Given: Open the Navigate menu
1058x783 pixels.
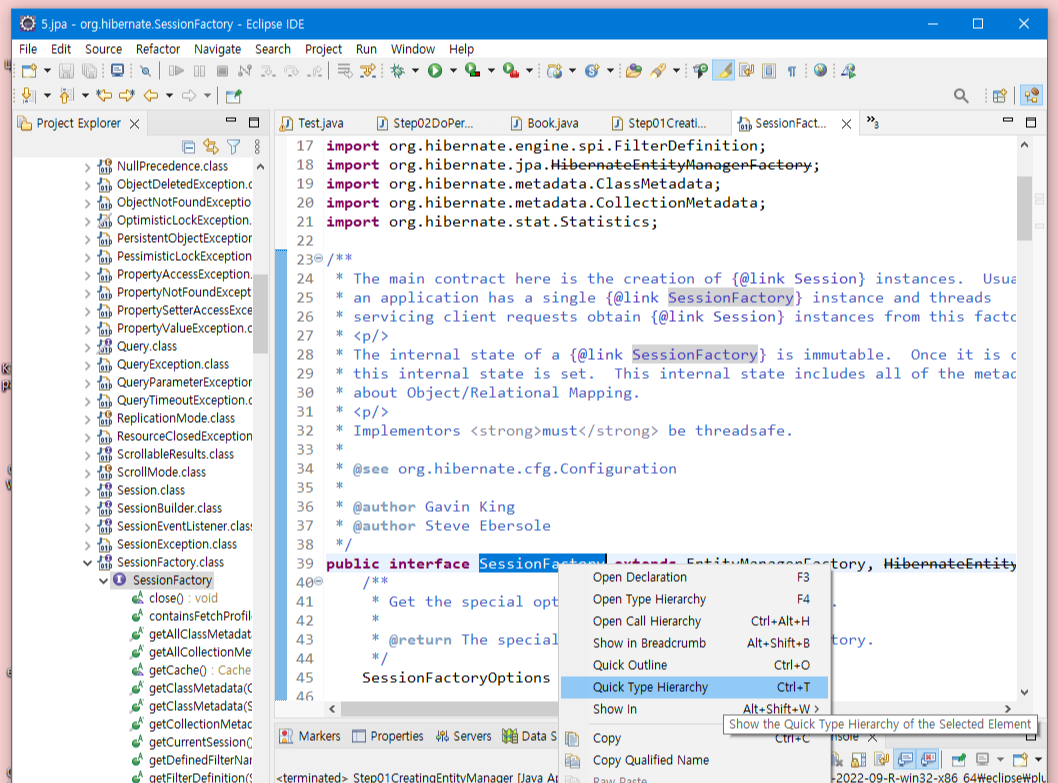Looking at the screenshot, I should pos(217,49).
